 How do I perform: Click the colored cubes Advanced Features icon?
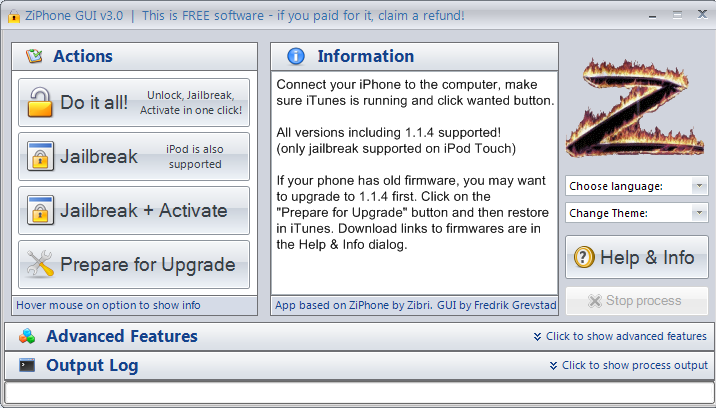pos(27,336)
